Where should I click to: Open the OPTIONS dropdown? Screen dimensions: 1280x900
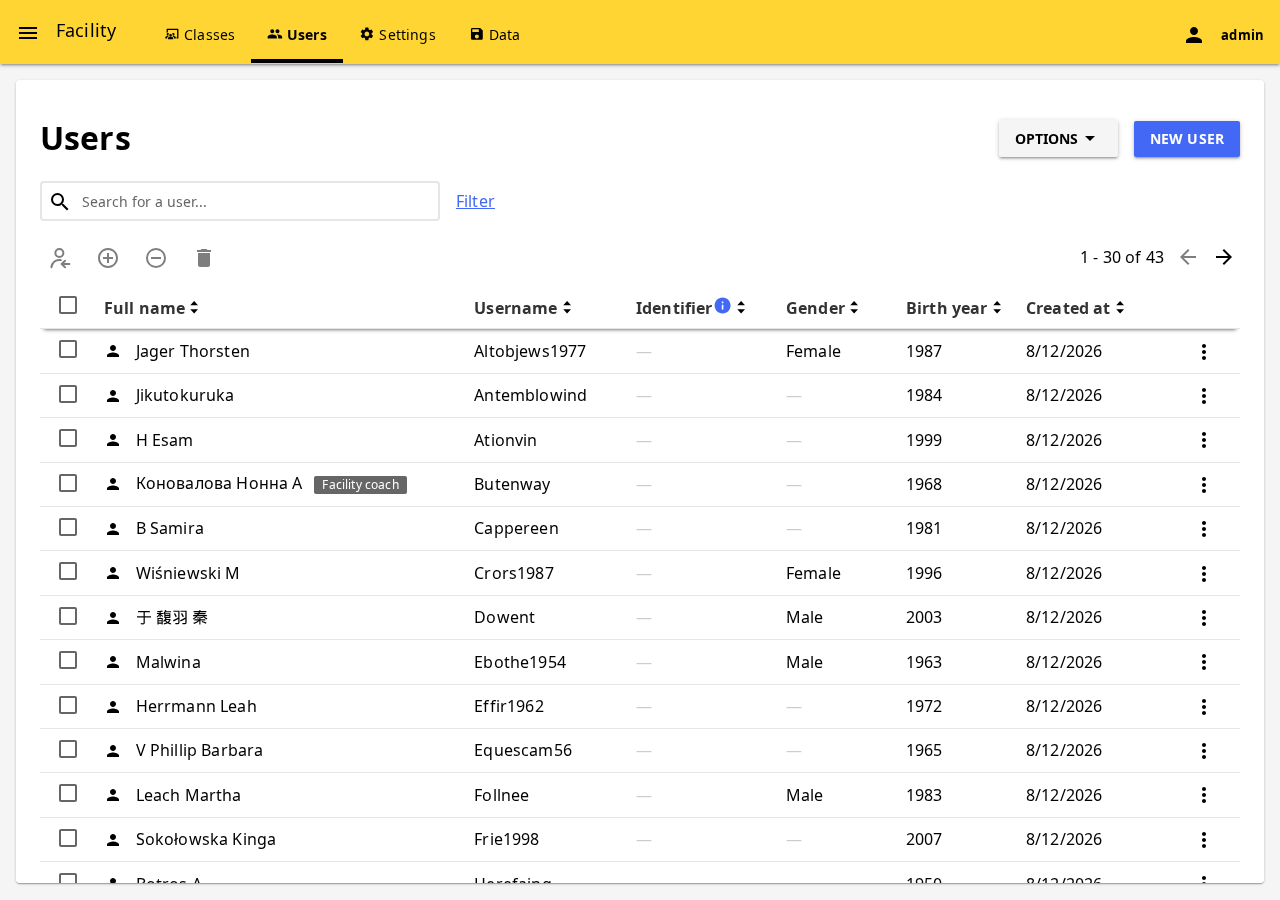[1058, 139]
